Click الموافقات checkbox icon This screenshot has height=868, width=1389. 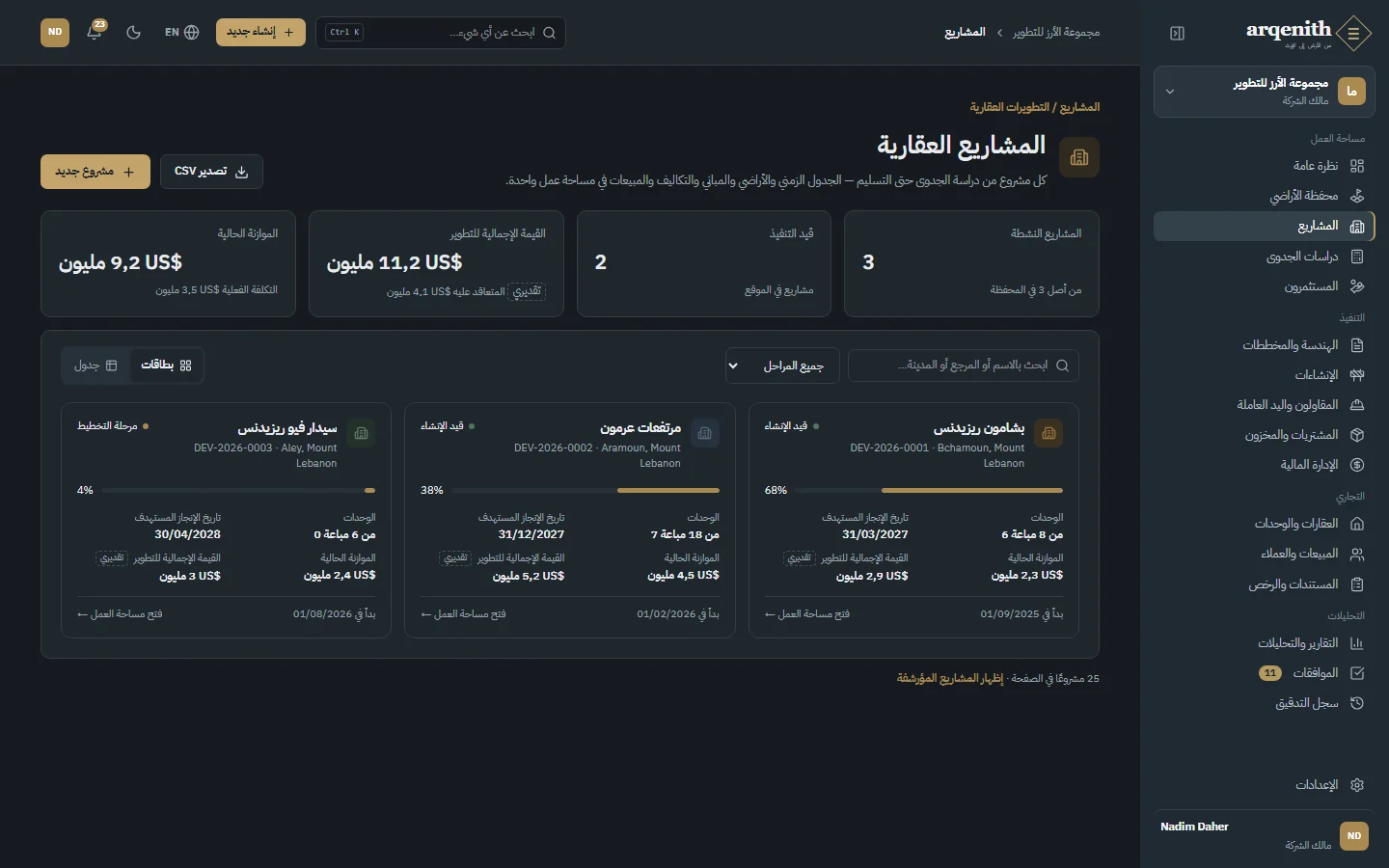(1357, 673)
